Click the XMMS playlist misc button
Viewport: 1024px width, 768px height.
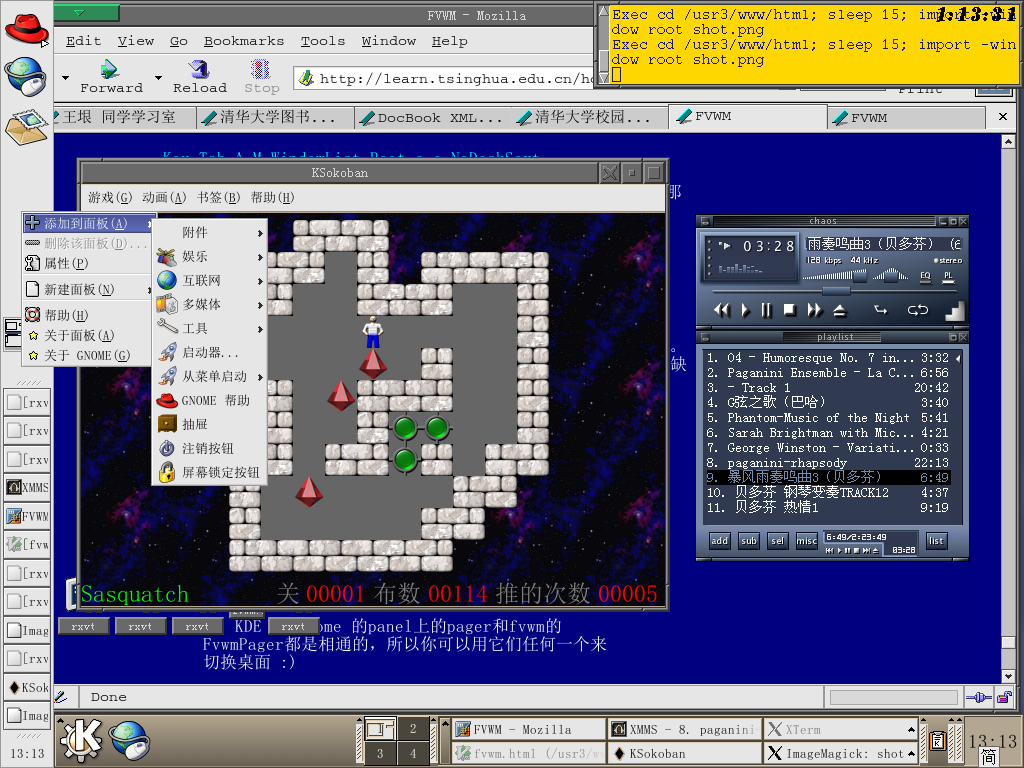click(807, 541)
